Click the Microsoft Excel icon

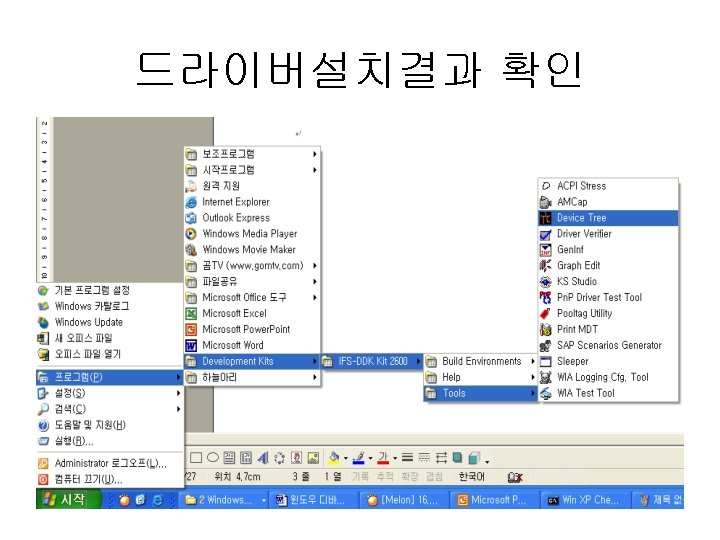191,314
